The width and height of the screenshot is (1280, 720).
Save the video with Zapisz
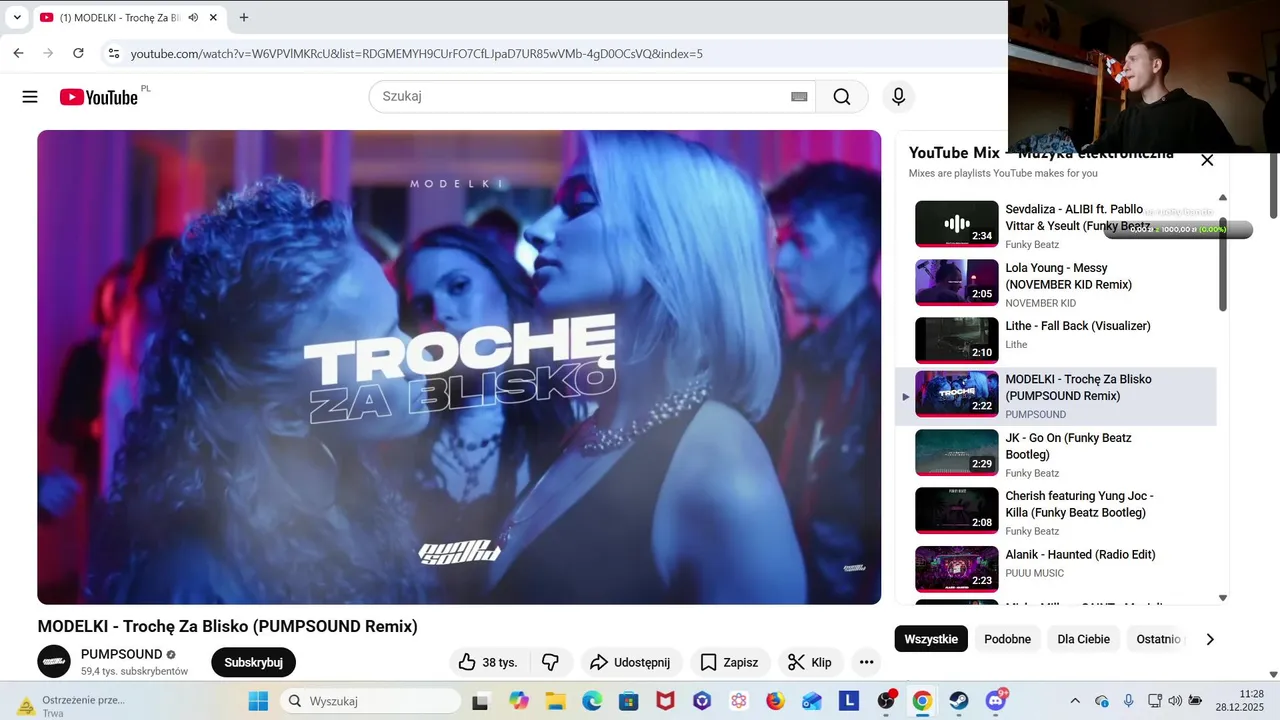tap(729, 662)
